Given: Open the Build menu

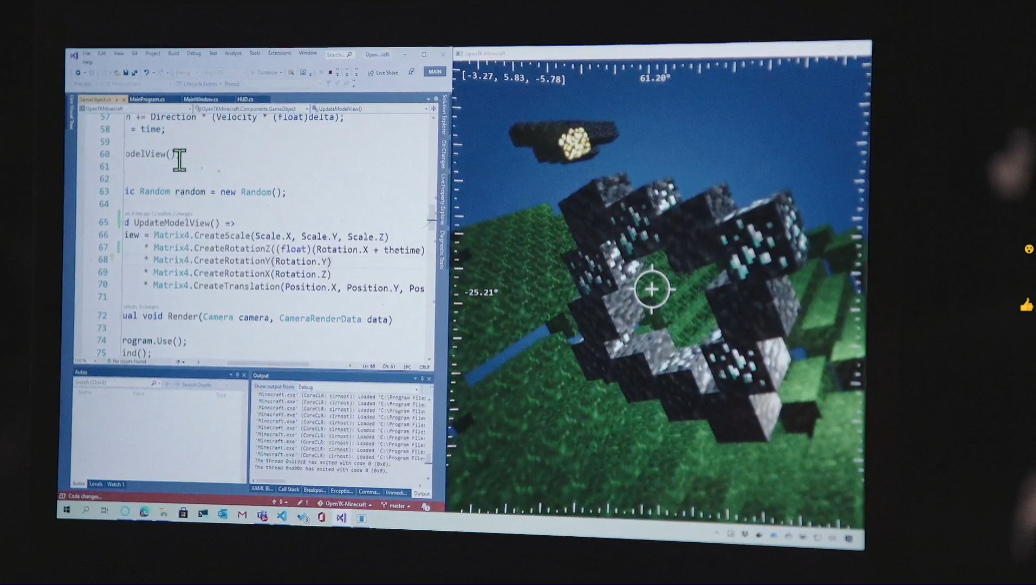Looking at the screenshot, I should [x=174, y=54].
